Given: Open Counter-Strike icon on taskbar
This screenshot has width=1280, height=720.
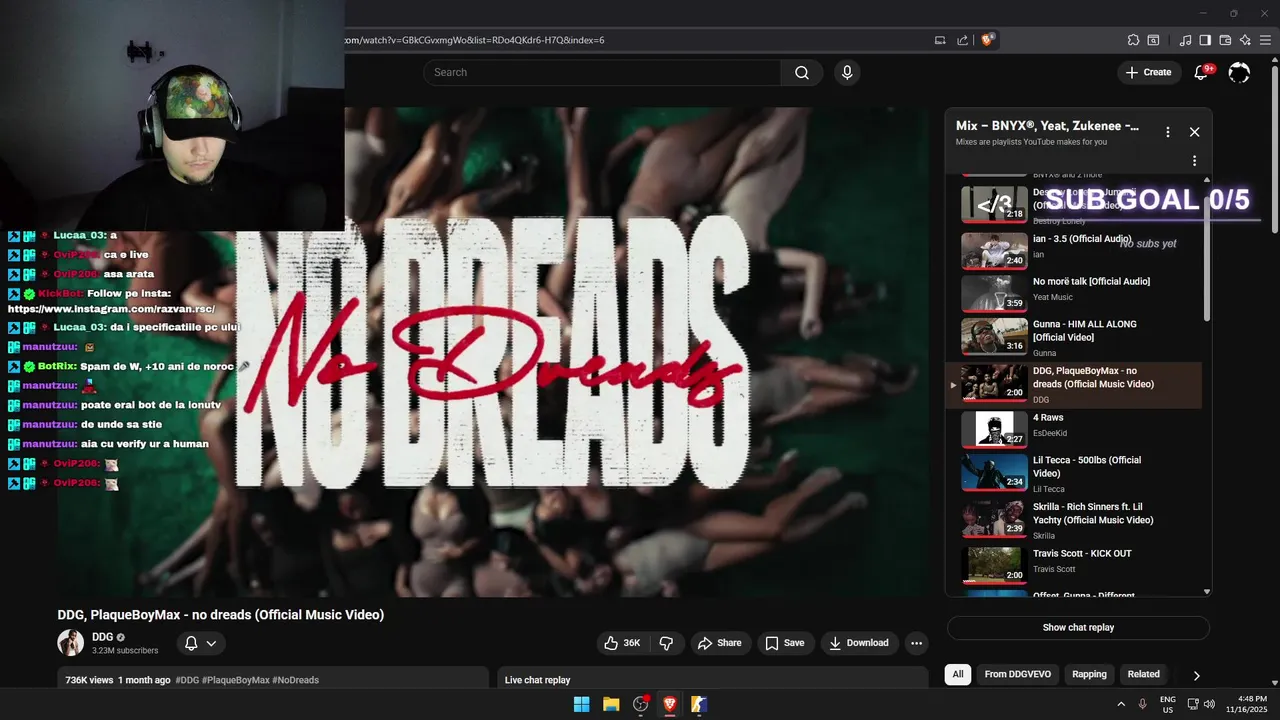Looking at the screenshot, I should [x=699, y=704].
